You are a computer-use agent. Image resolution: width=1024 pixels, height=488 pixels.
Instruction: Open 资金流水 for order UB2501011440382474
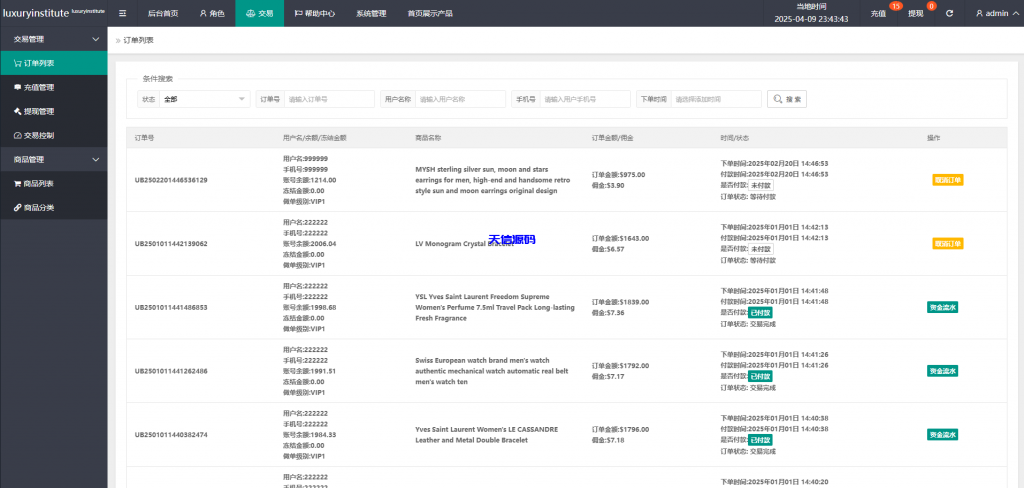point(942,434)
